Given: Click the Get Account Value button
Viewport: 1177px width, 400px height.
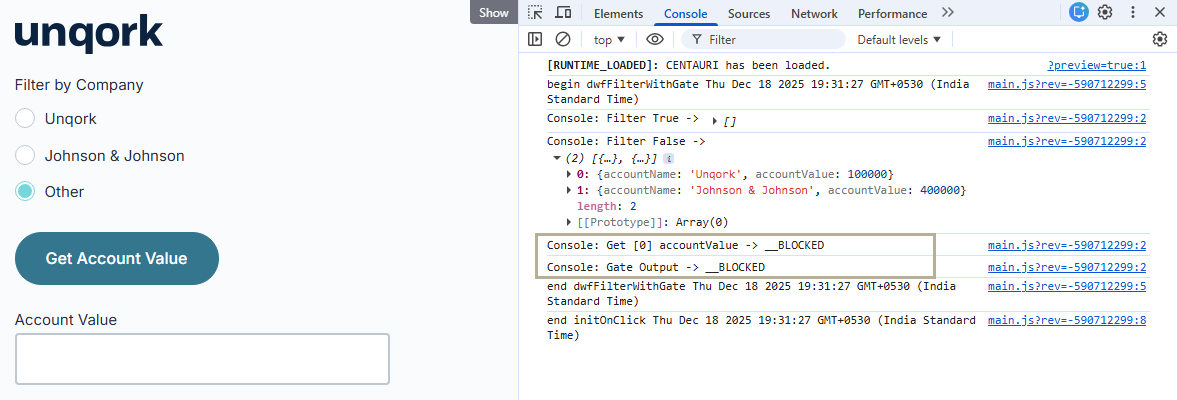Looking at the screenshot, I should [116, 258].
